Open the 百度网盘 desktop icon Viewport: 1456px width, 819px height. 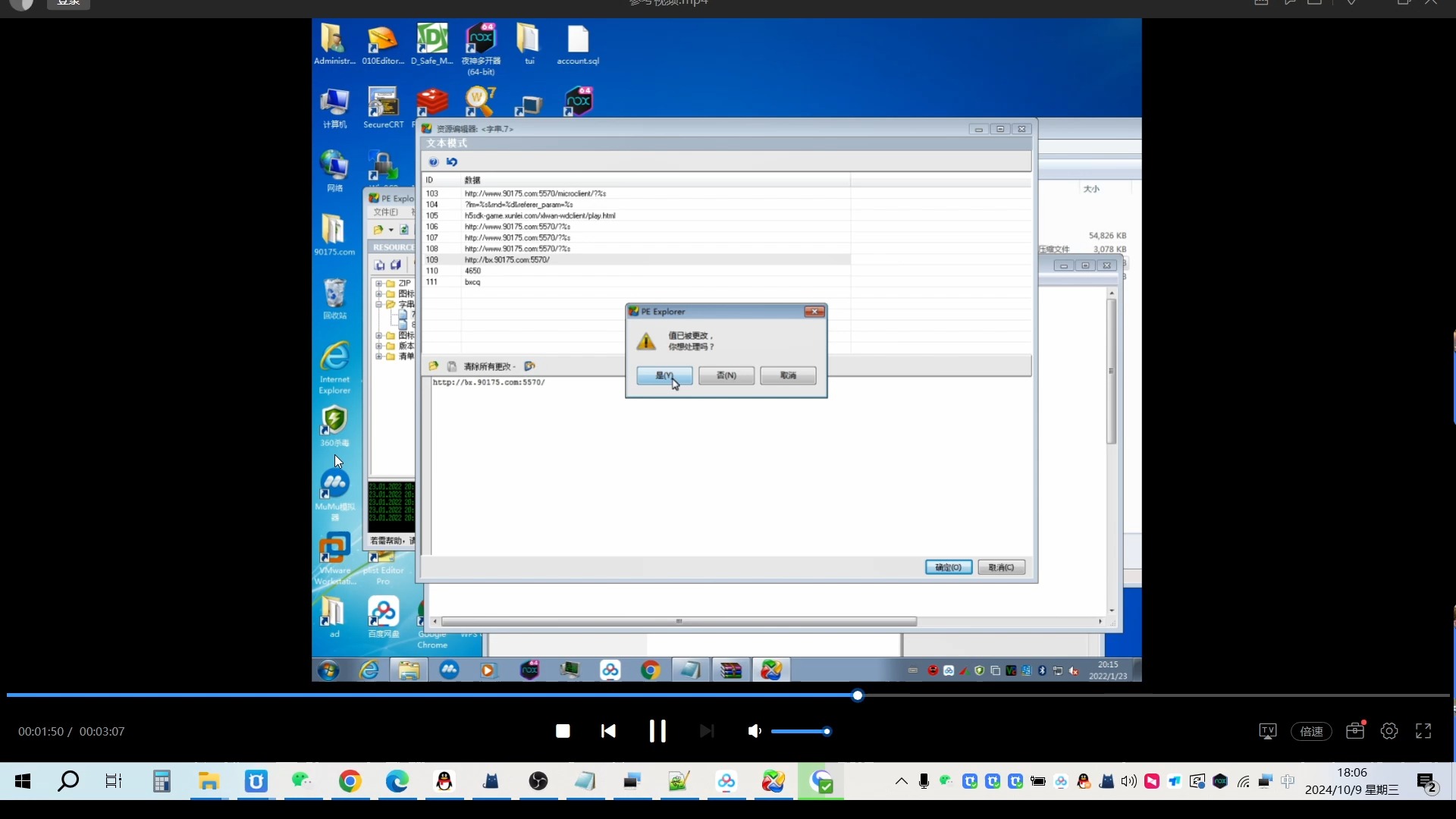[x=383, y=617]
